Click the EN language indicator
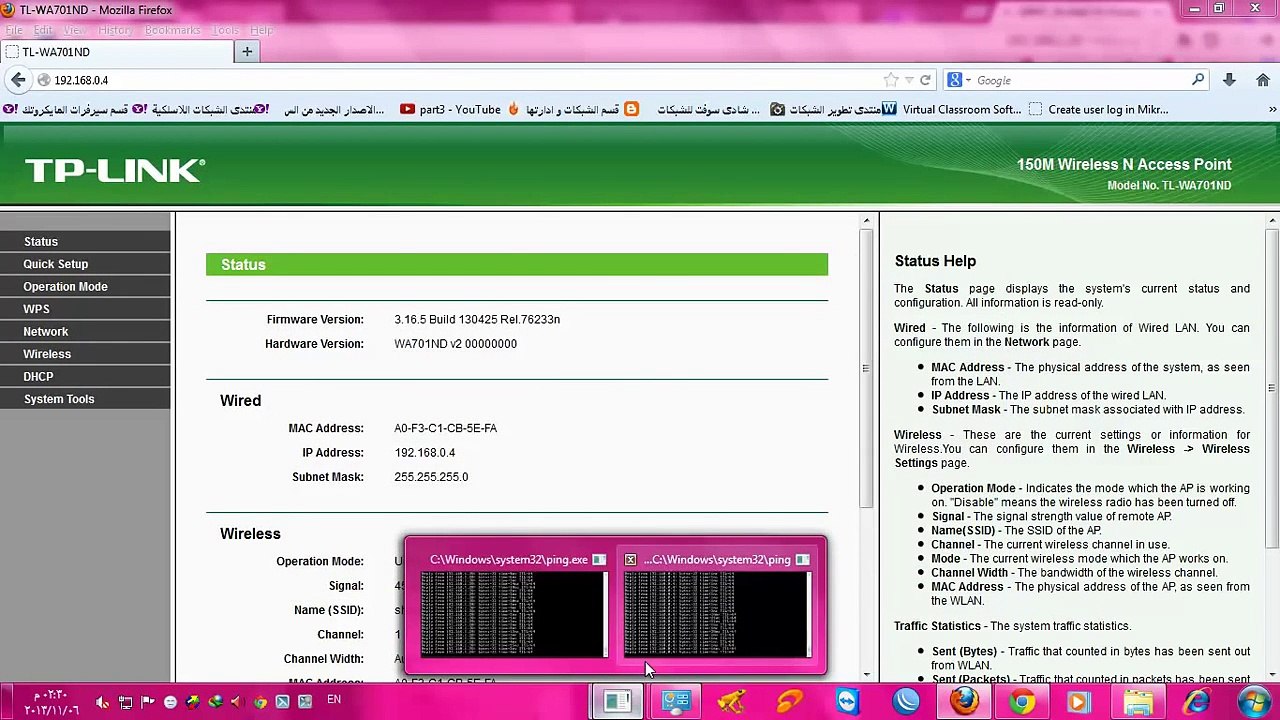The image size is (1280, 720). (x=334, y=700)
